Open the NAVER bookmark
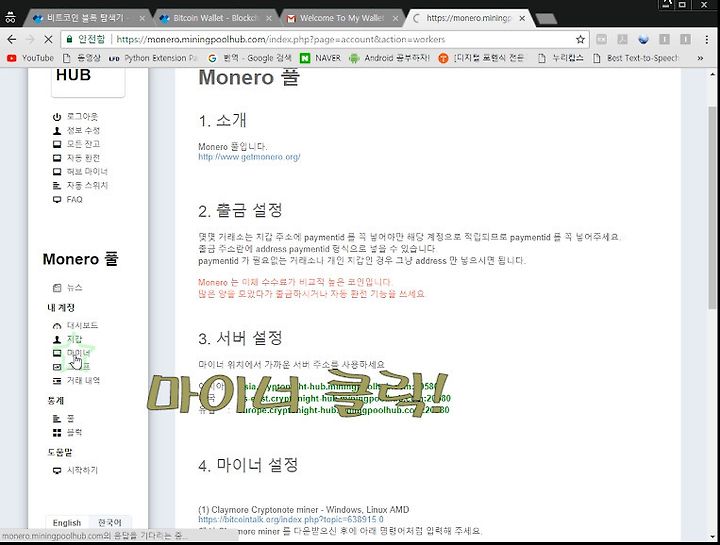 coord(321,58)
